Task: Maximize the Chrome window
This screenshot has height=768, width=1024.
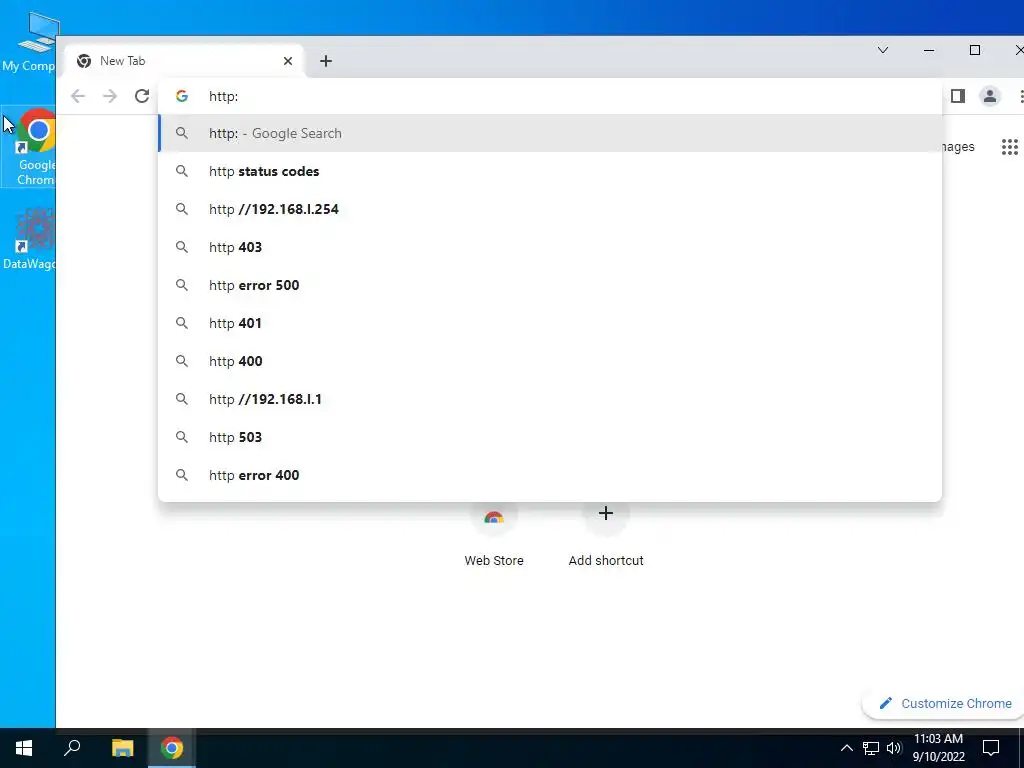Action: point(975,50)
